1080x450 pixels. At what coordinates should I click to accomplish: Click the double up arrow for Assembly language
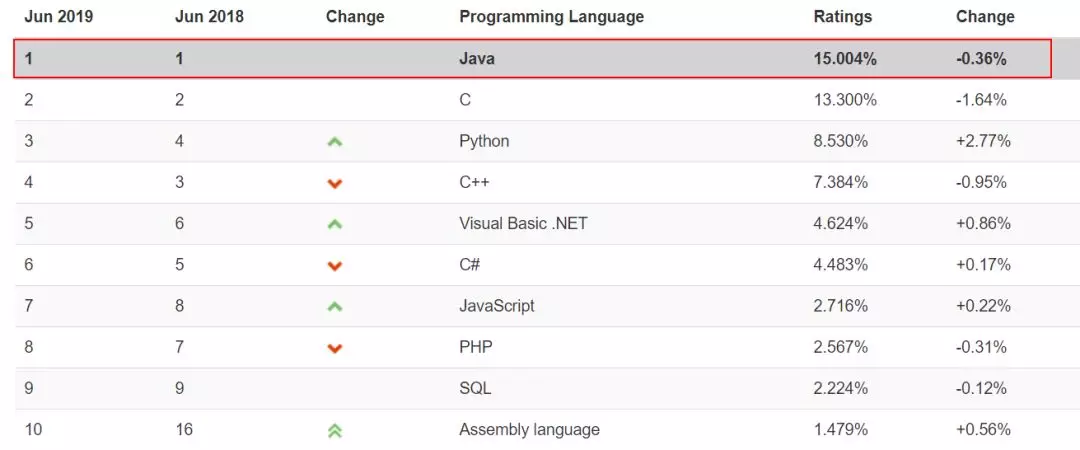coord(335,430)
